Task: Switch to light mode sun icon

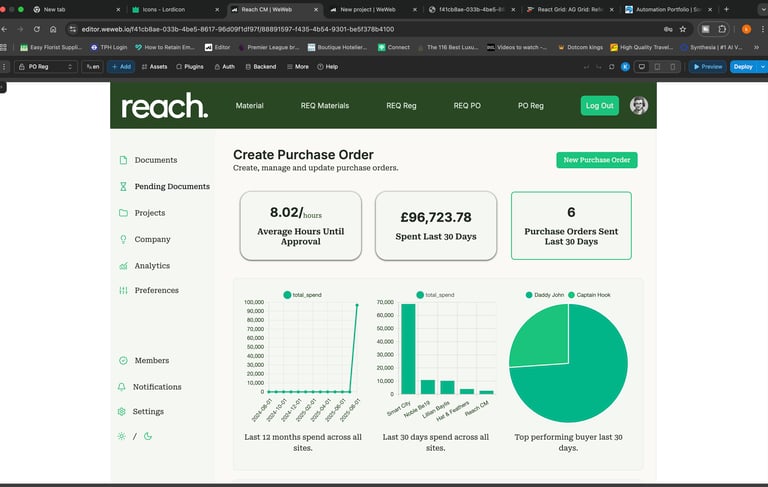Action: (121, 436)
